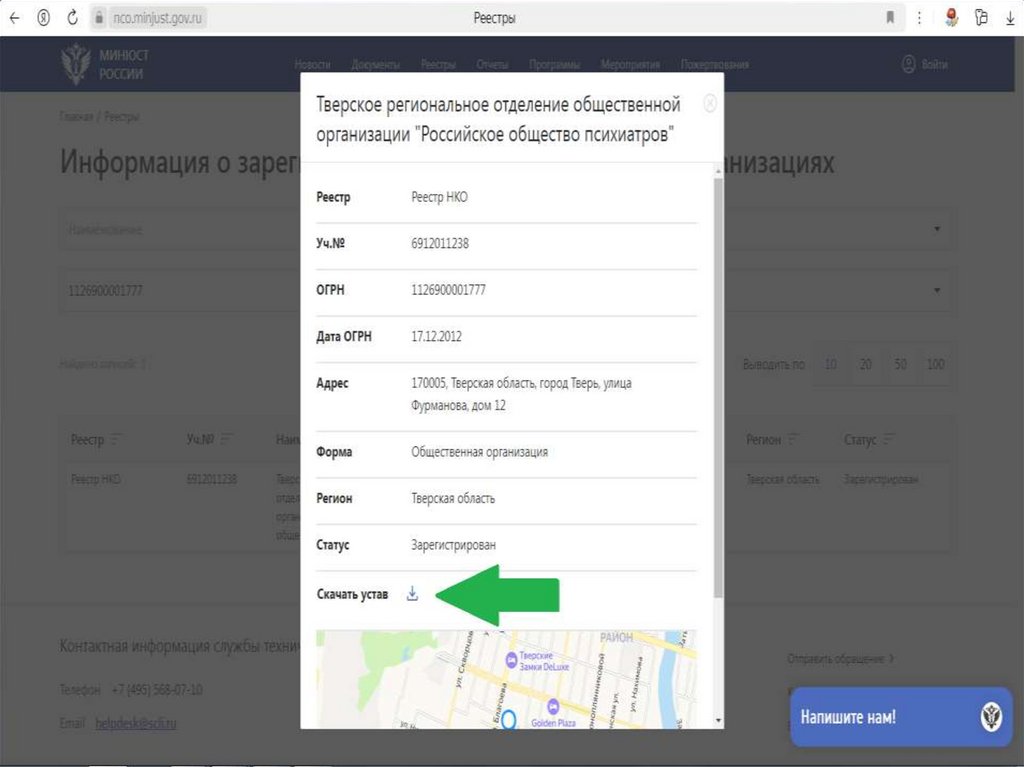
Task: Click the Главная breadcrumb link
Action: [x=76, y=116]
